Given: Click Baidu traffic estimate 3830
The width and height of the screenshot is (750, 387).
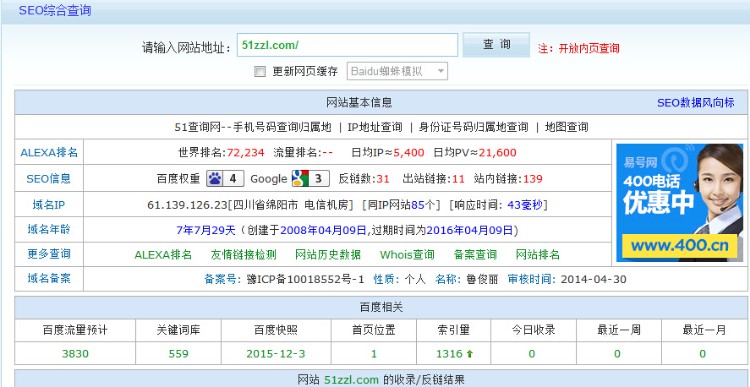Looking at the screenshot, I should pos(75,354).
